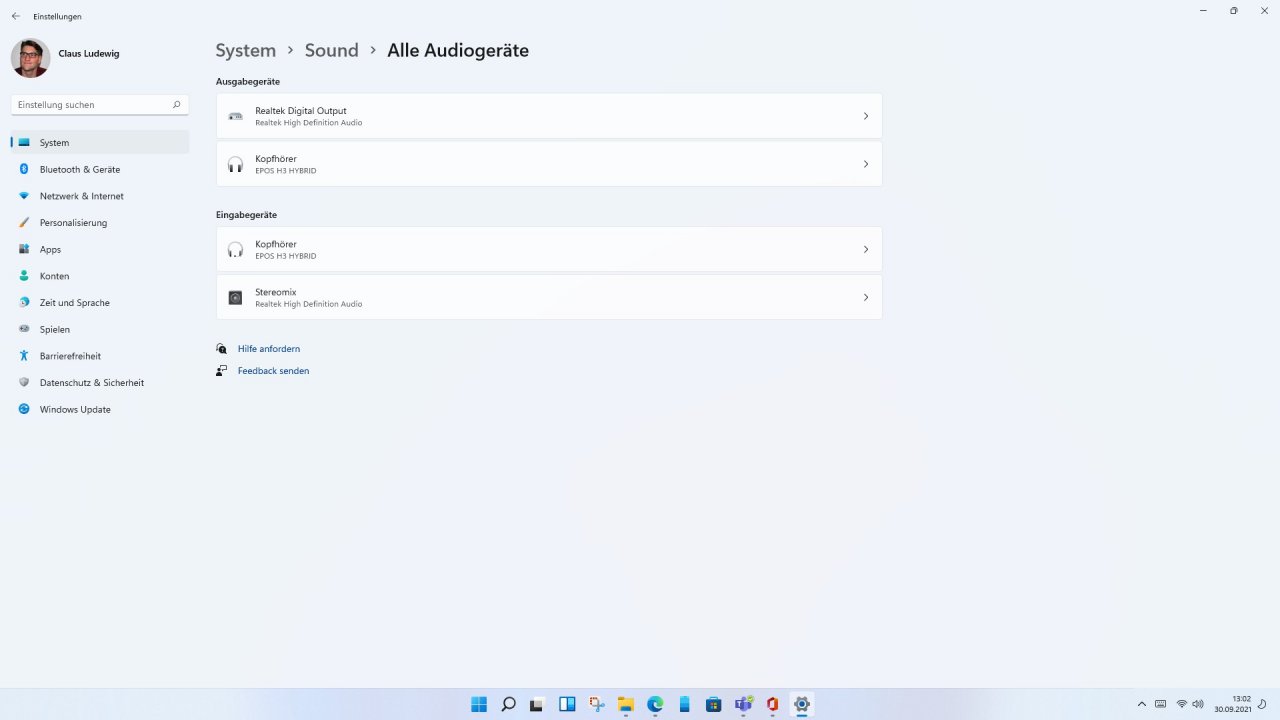Image resolution: width=1280 pixels, height=720 pixels.
Task: Open the Apps settings category
Action: (x=99, y=249)
